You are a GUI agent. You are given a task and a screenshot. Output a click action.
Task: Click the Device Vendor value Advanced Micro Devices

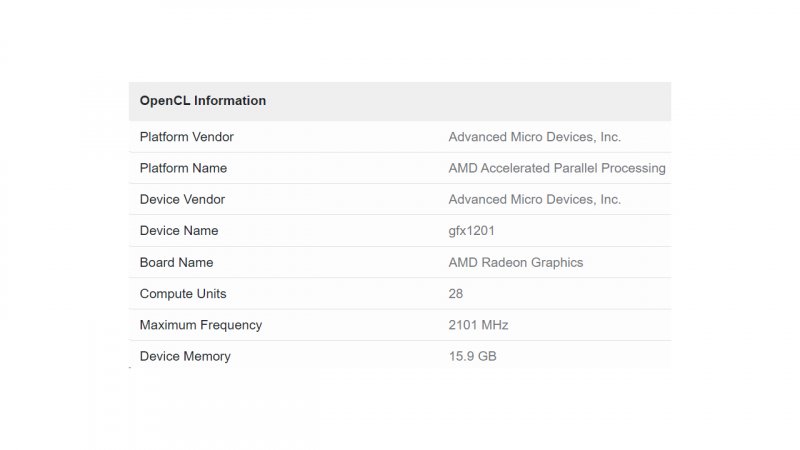pyautogui.click(x=534, y=199)
